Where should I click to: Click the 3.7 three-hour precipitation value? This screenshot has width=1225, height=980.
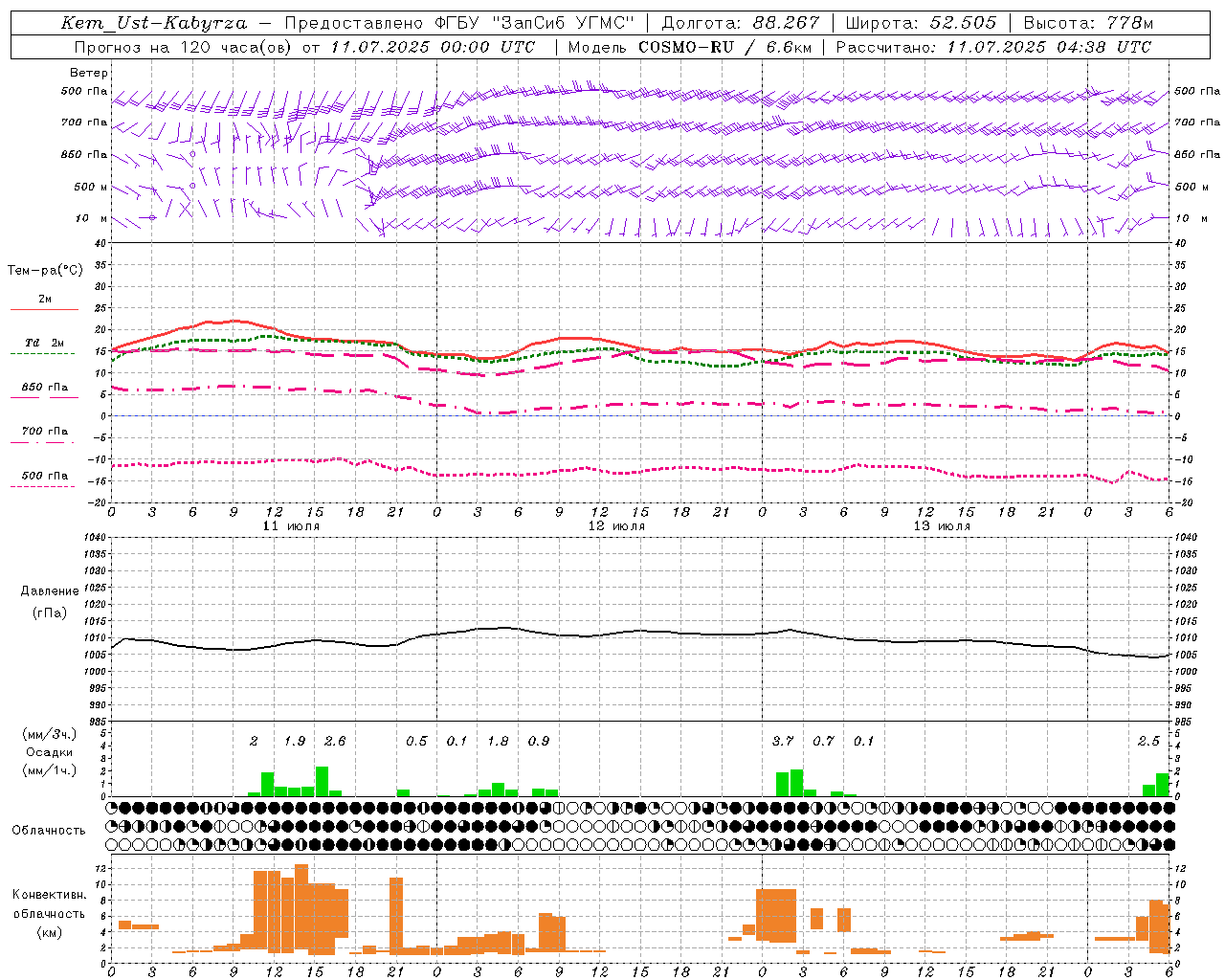coord(783,742)
